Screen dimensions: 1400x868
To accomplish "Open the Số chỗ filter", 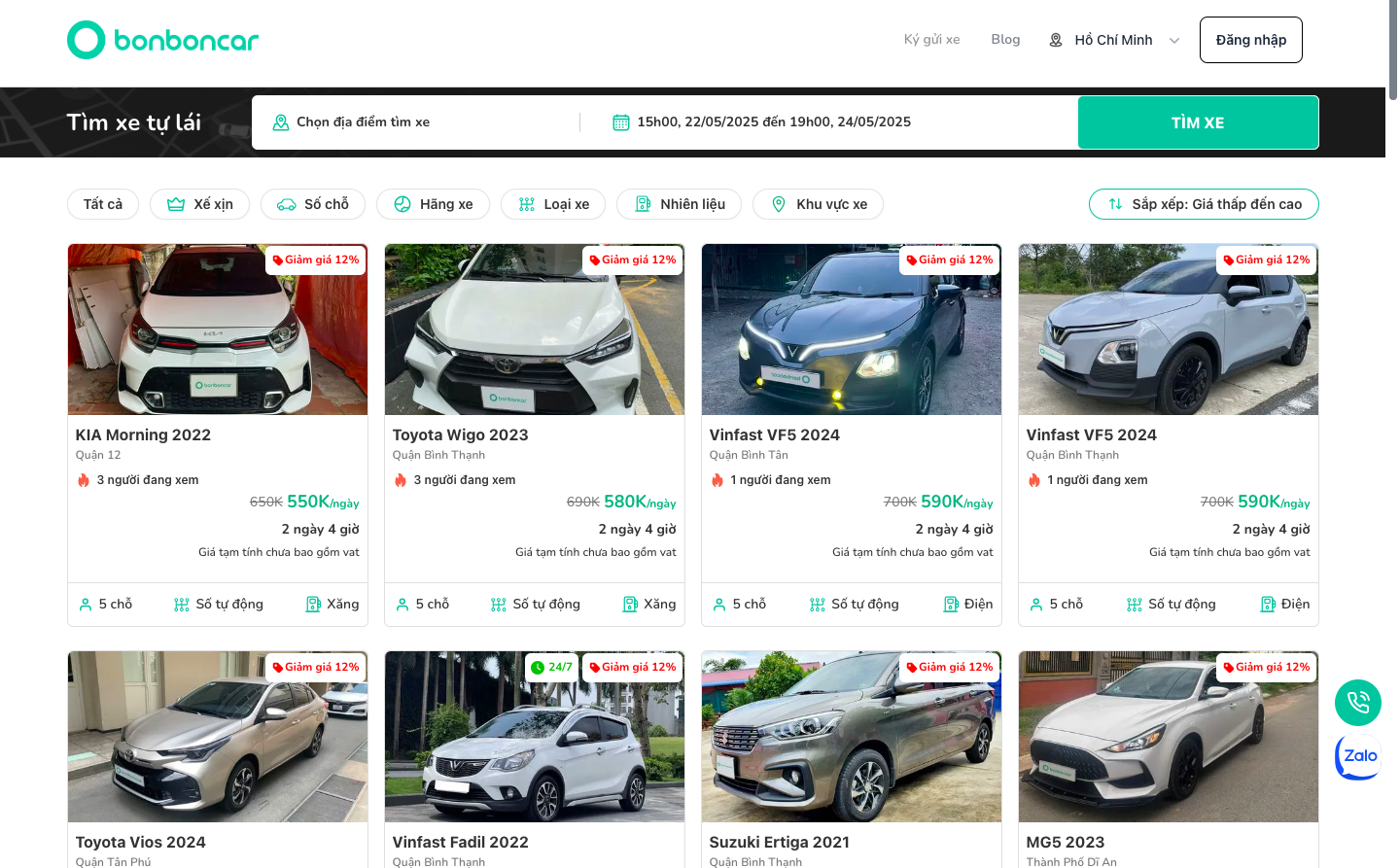I will click(313, 204).
